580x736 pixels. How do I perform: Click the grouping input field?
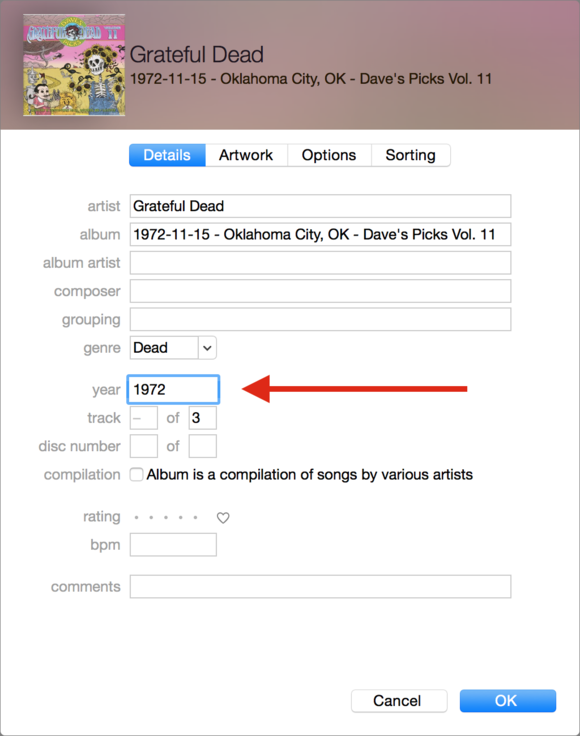pos(321,319)
